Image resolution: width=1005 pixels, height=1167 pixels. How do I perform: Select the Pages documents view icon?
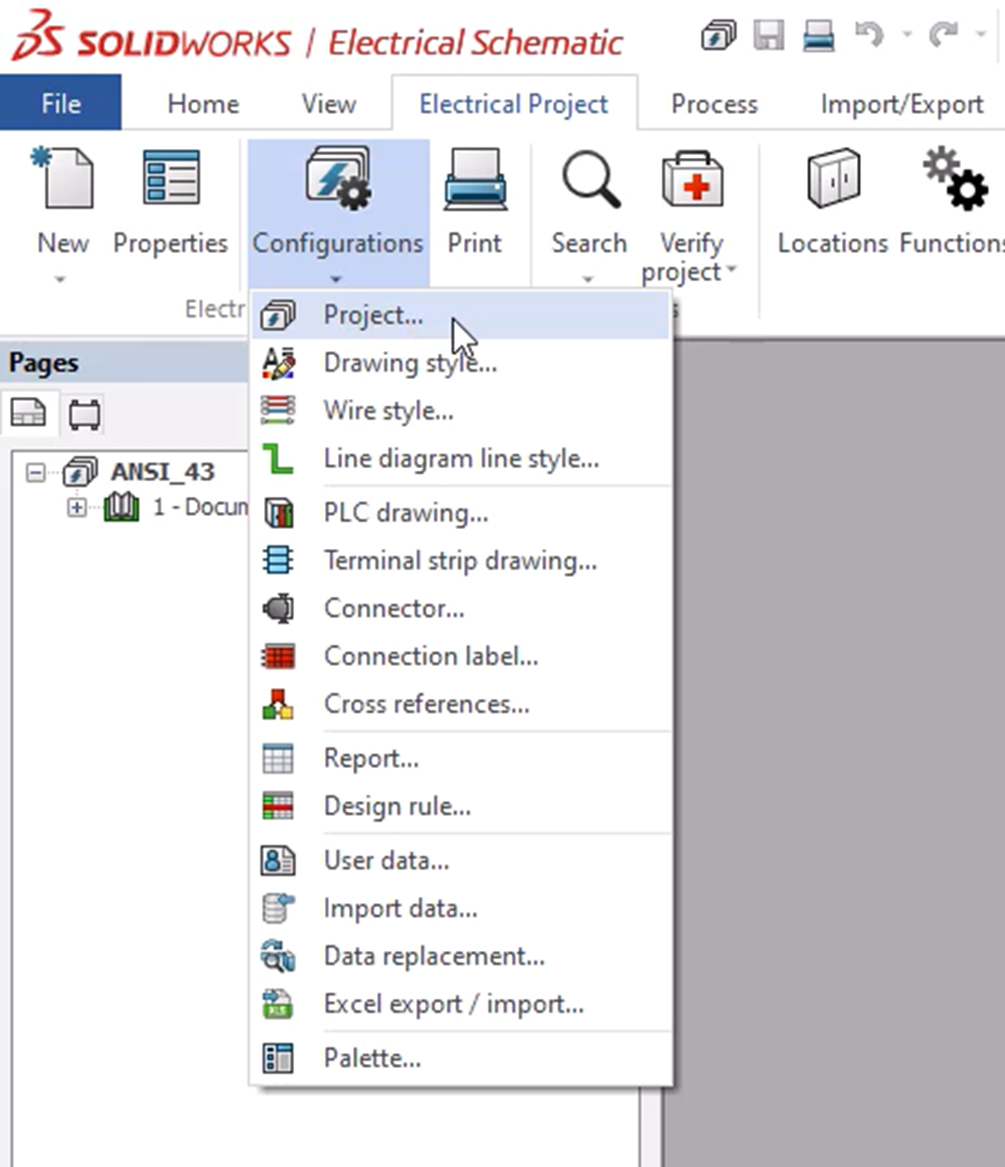28,412
